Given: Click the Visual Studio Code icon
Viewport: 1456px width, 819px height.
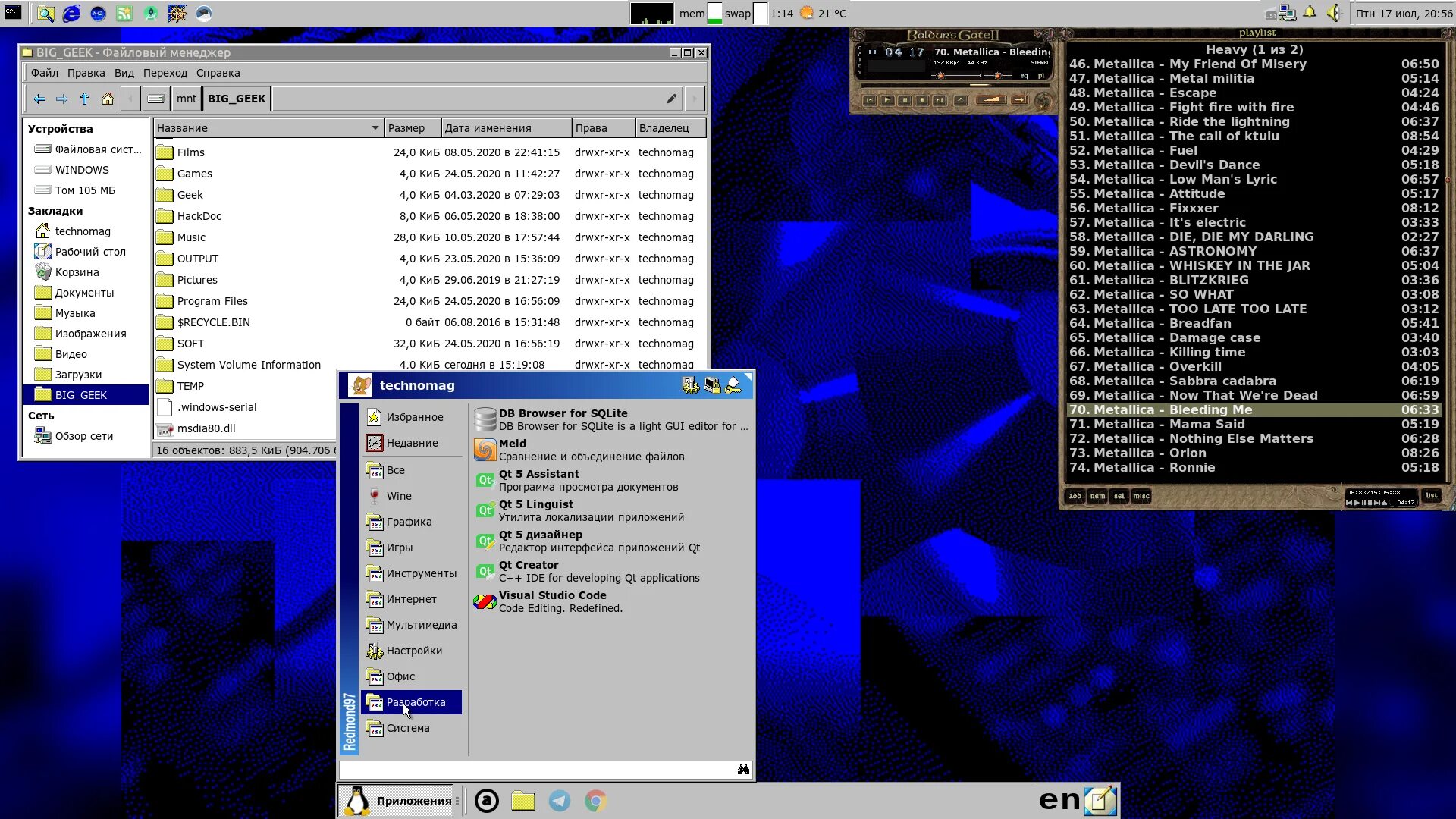Looking at the screenshot, I should 484,601.
